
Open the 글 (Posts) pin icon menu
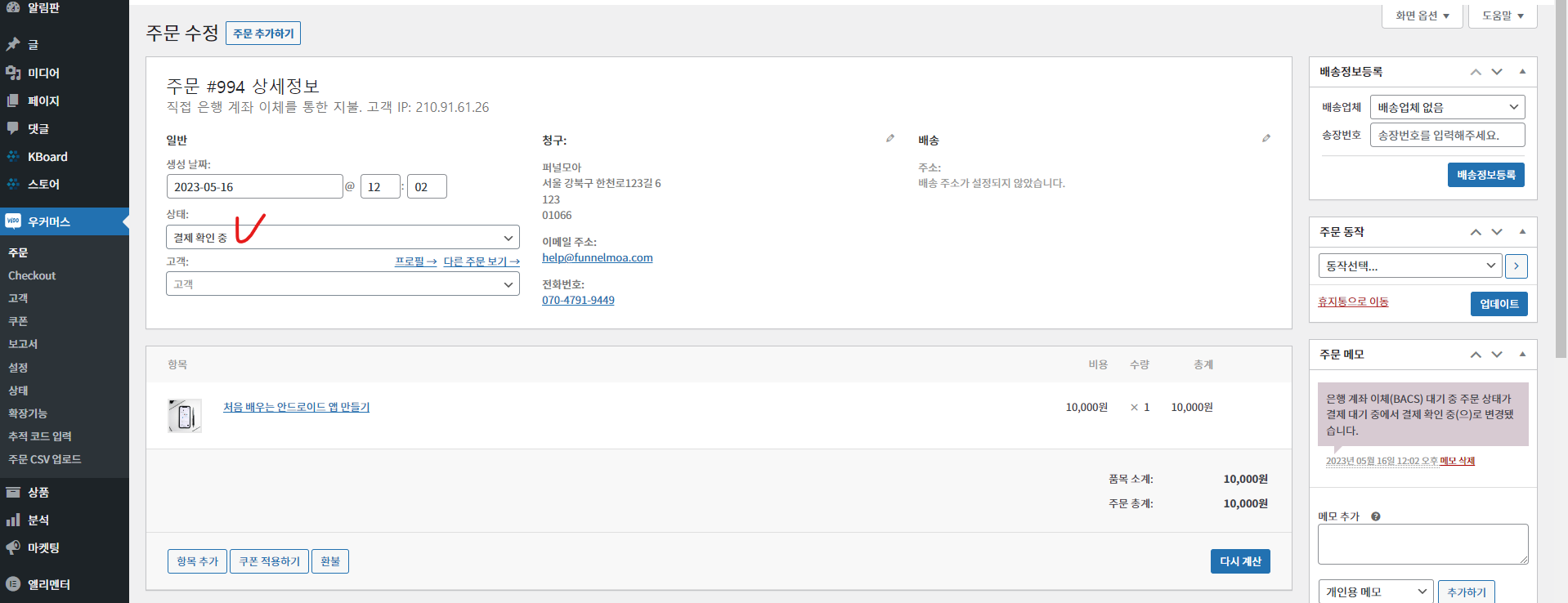tap(13, 44)
